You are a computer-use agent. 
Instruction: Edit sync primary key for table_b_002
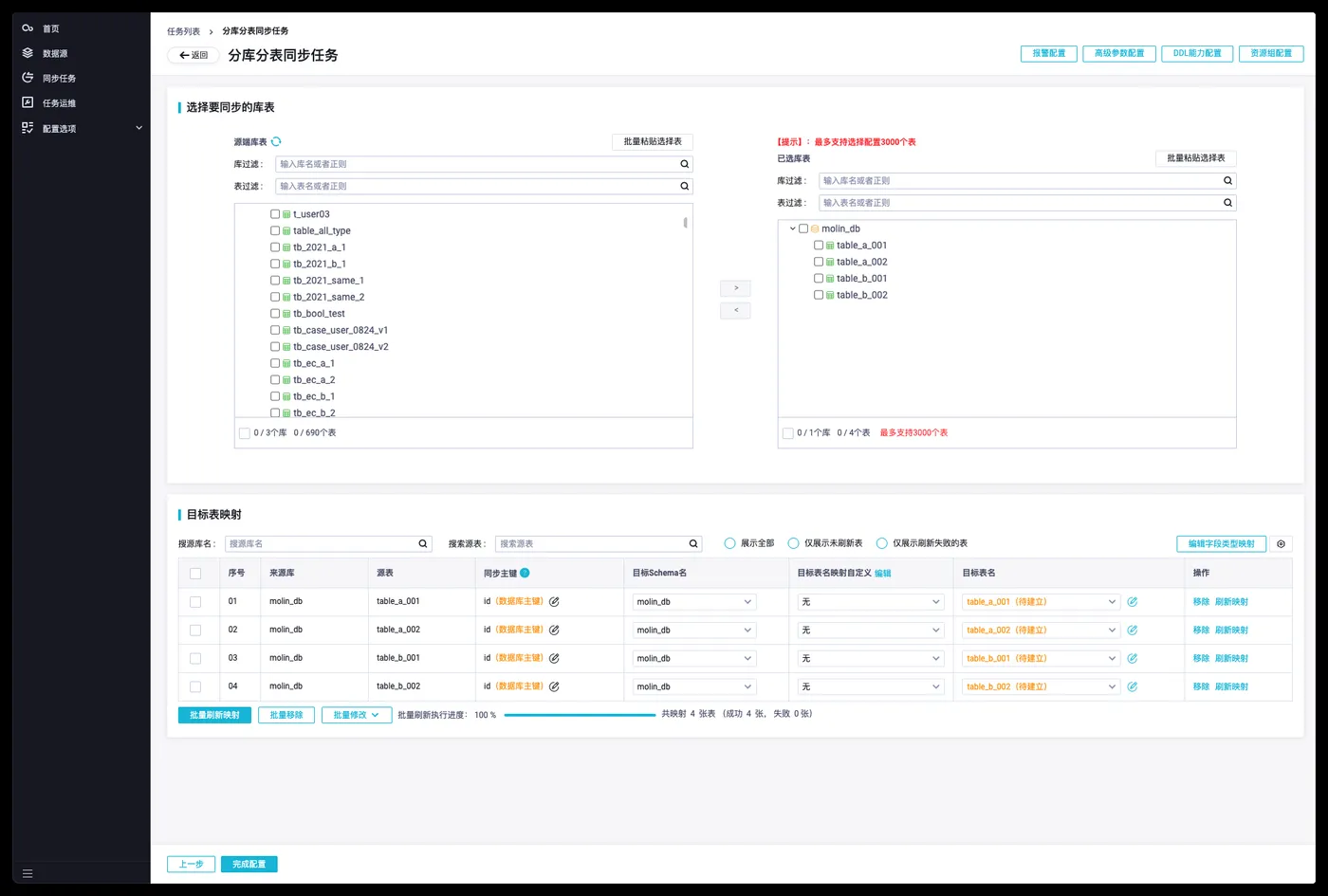click(554, 686)
